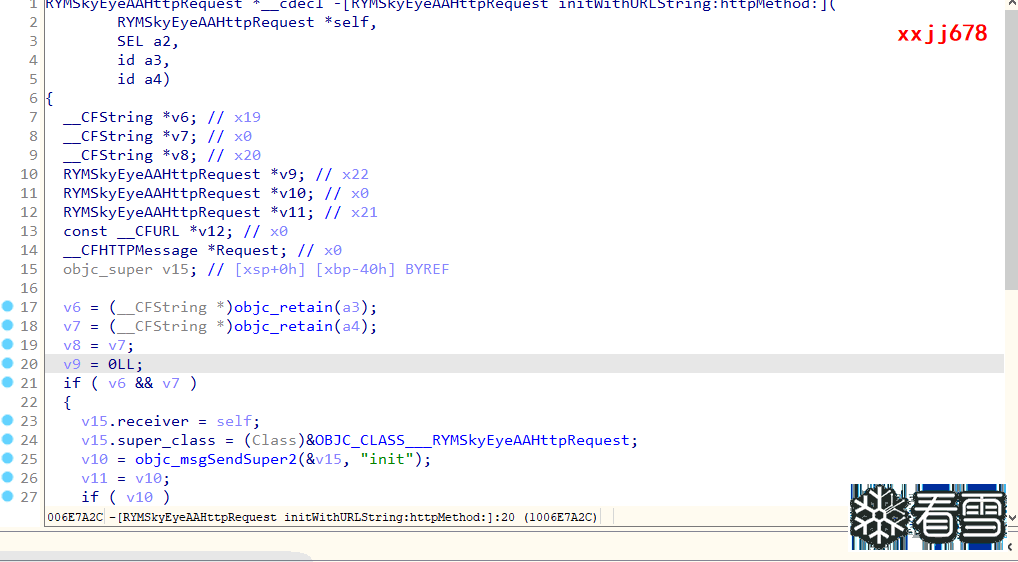Click the __CFURL type on line 13

point(148,232)
